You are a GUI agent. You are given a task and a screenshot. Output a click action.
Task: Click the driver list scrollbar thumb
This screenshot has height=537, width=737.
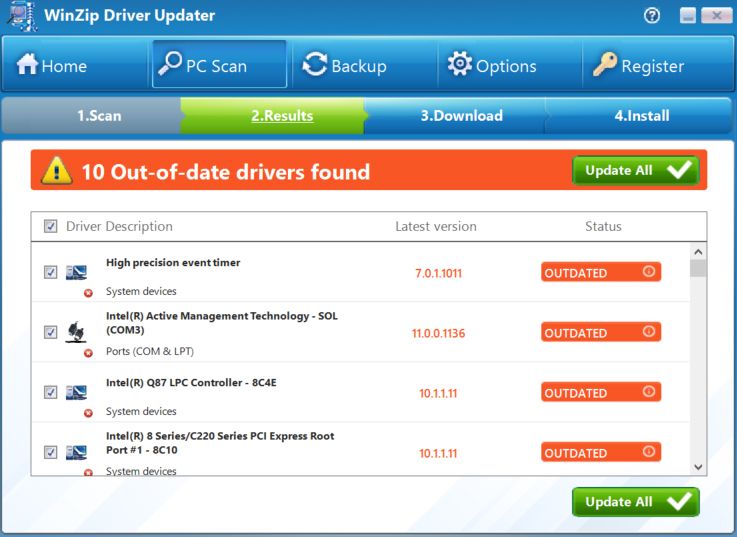tap(698, 268)
